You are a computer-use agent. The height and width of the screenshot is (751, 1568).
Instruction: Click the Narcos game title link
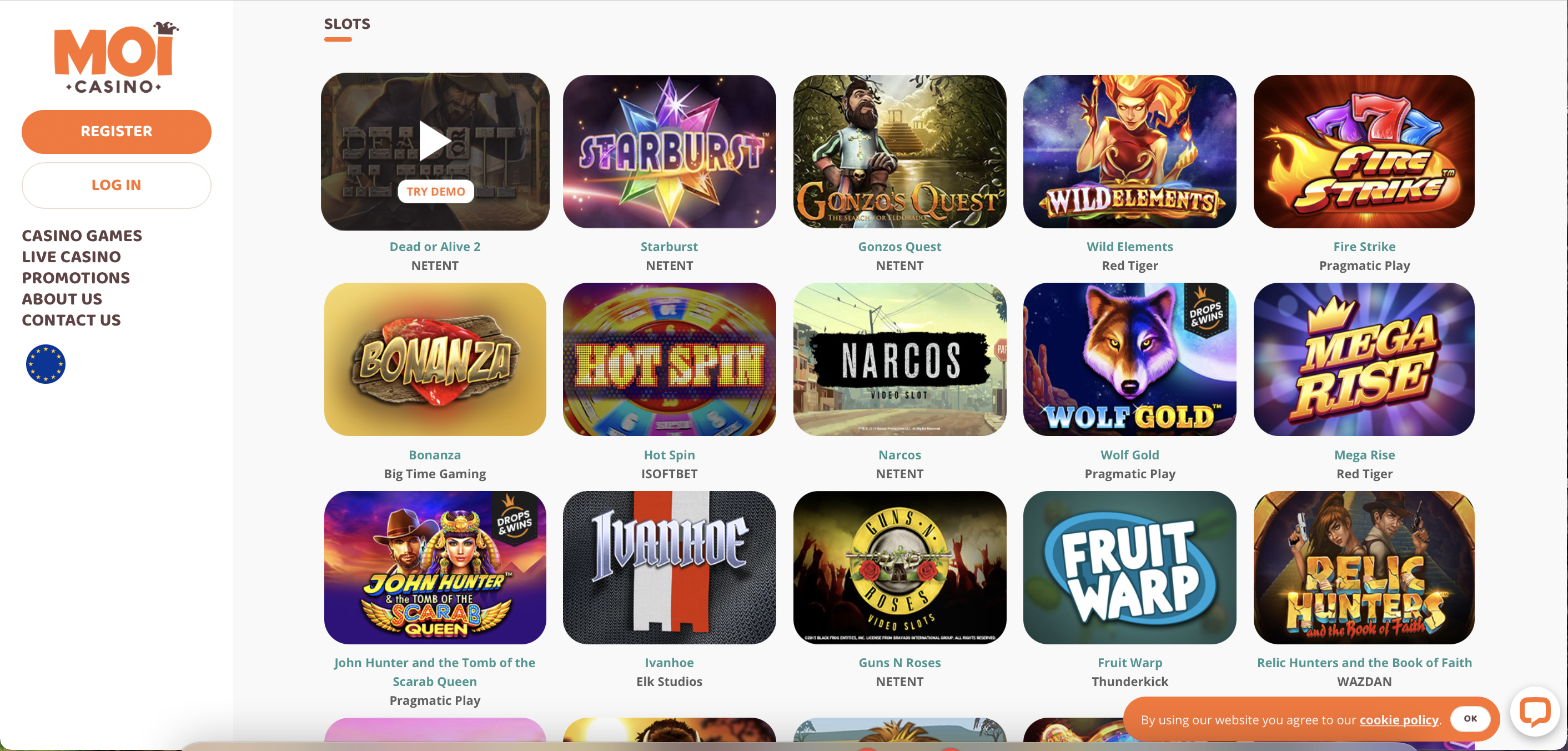899,455
